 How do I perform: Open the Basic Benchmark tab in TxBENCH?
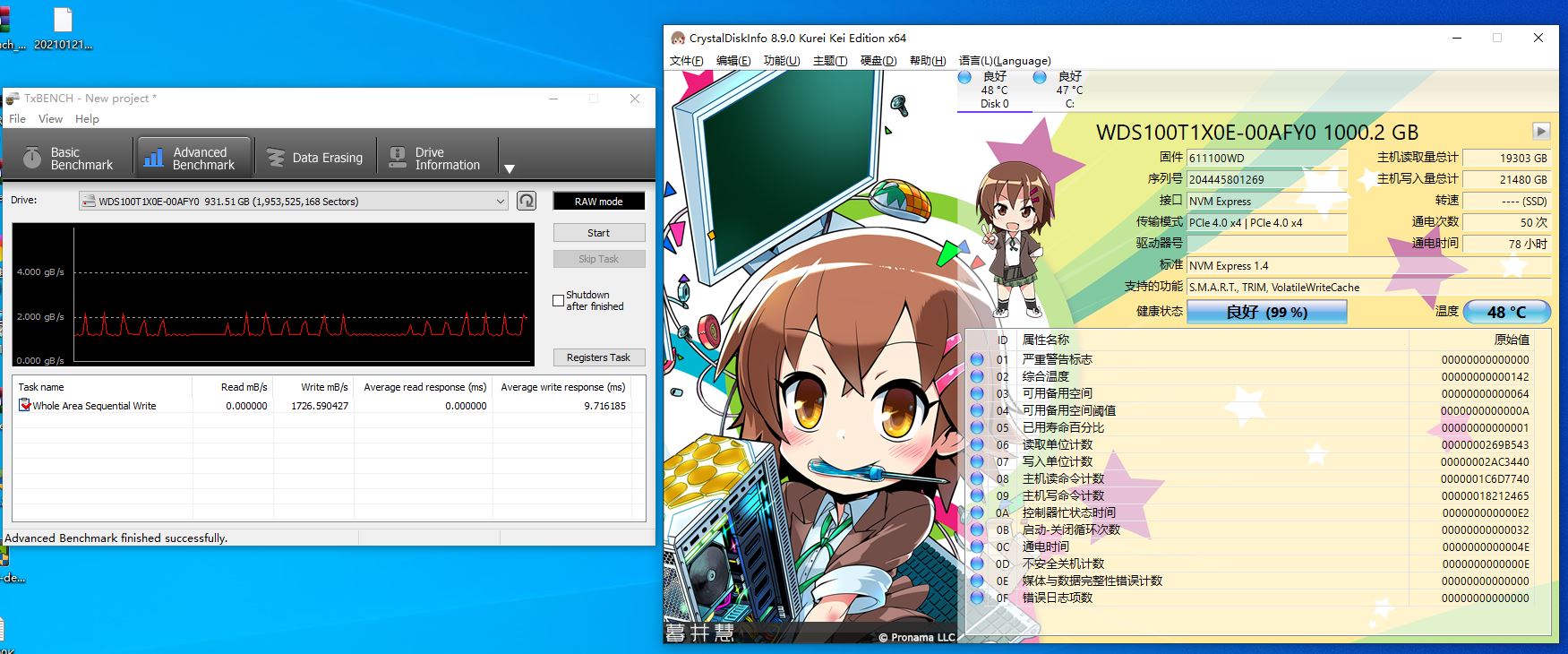click(69, 159)
